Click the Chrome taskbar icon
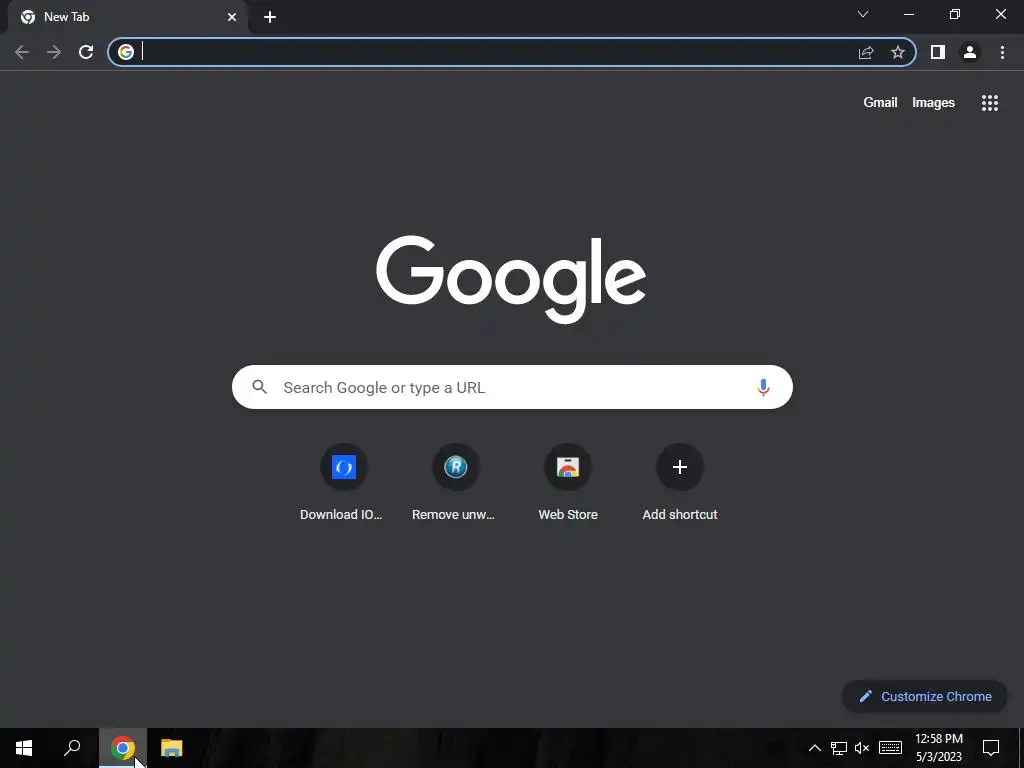Screen dimensions: 1024x768 [x=123, y=748]
